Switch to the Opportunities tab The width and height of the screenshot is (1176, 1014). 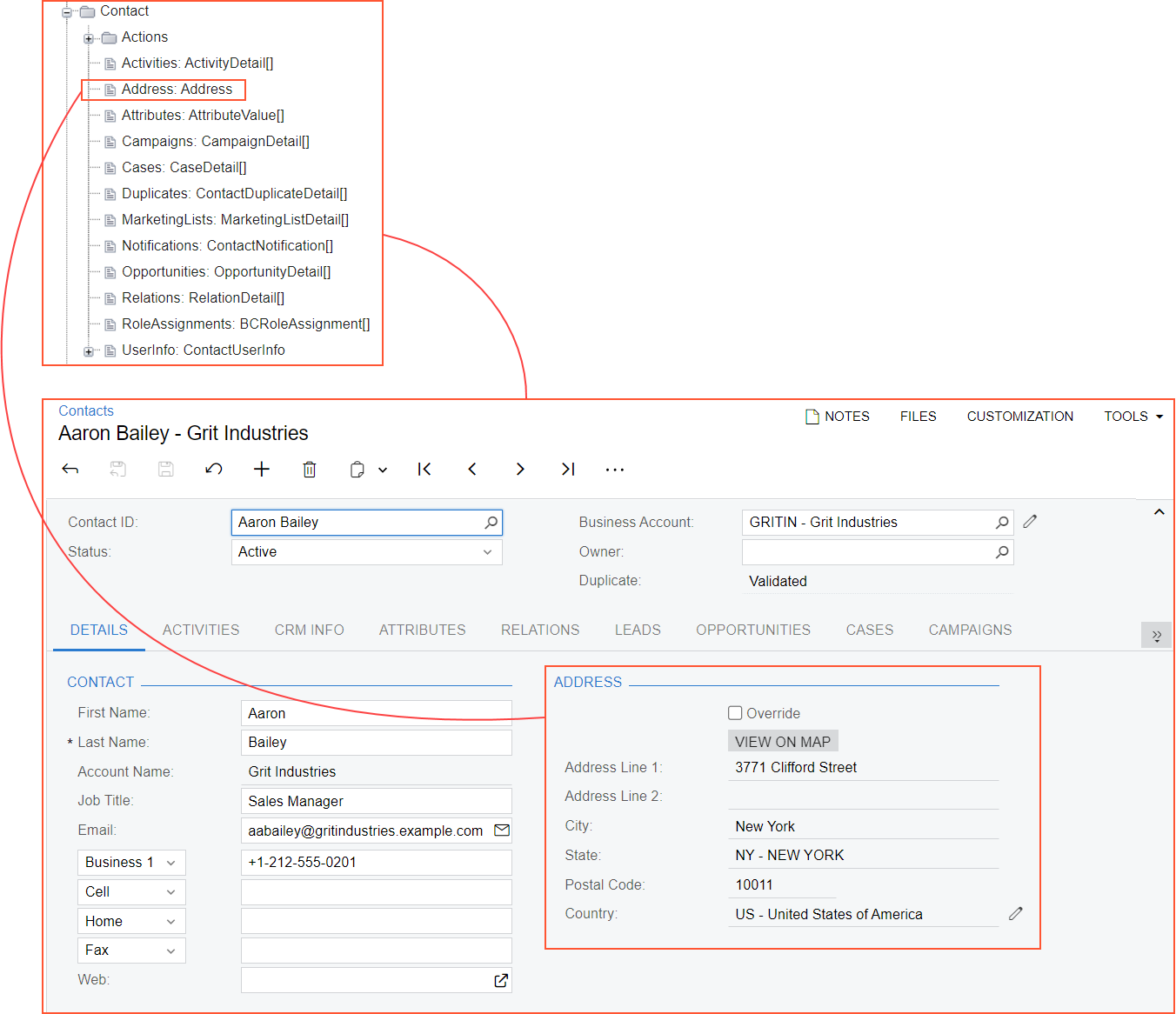753,630
